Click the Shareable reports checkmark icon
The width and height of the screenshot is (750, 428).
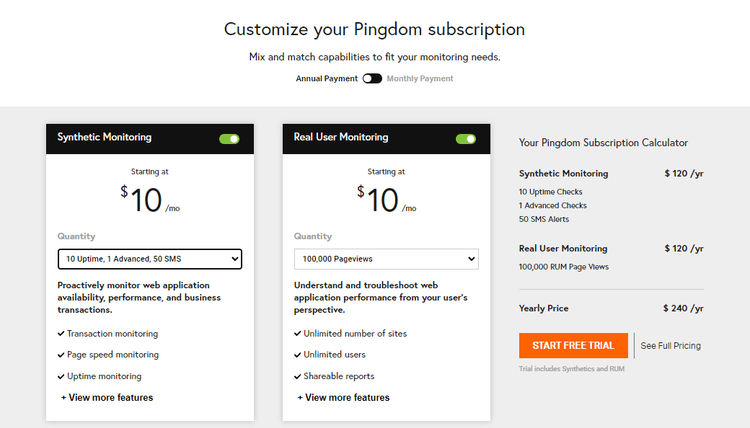[297, 377]
